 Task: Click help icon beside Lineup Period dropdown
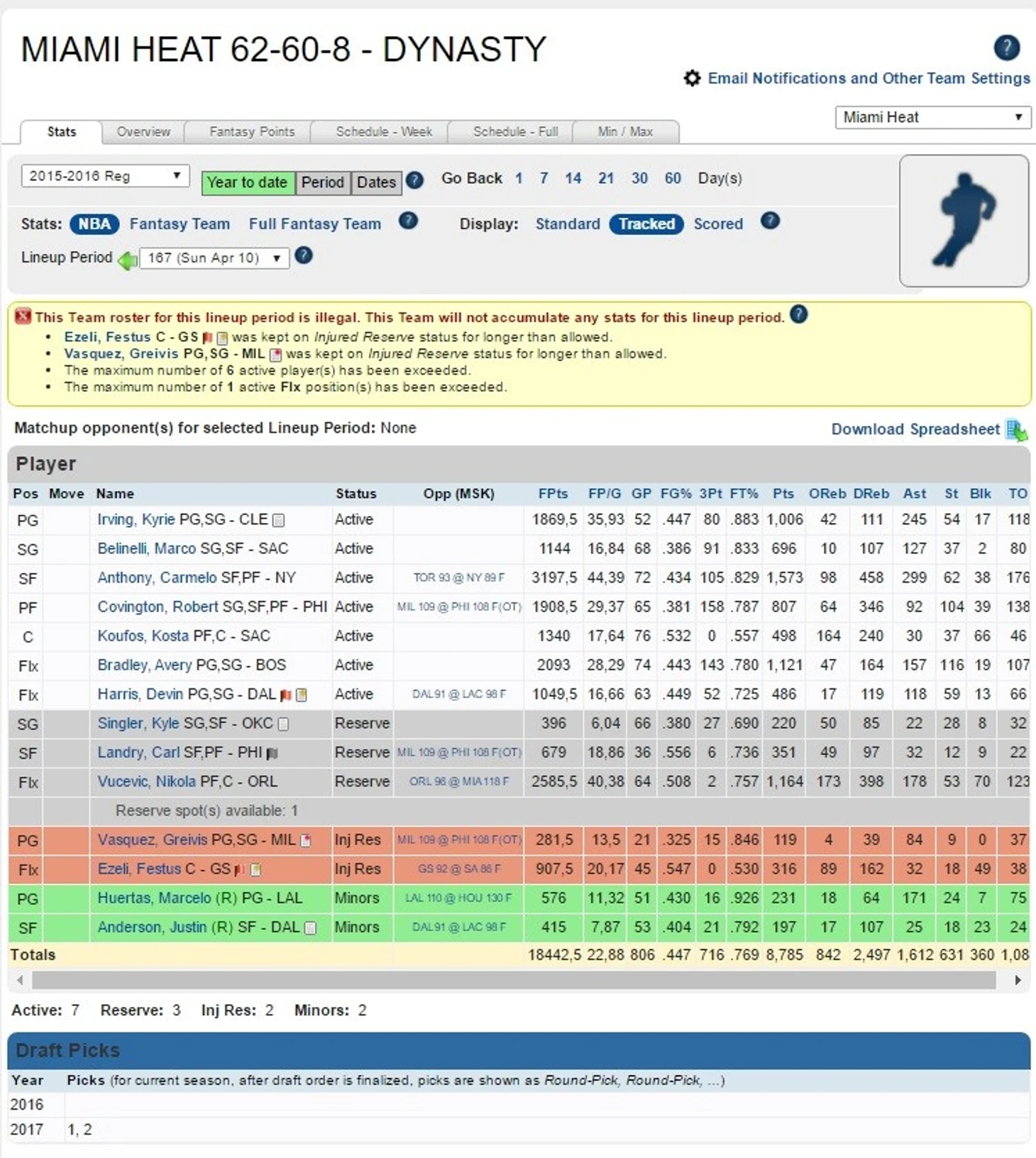coord(303,255)
